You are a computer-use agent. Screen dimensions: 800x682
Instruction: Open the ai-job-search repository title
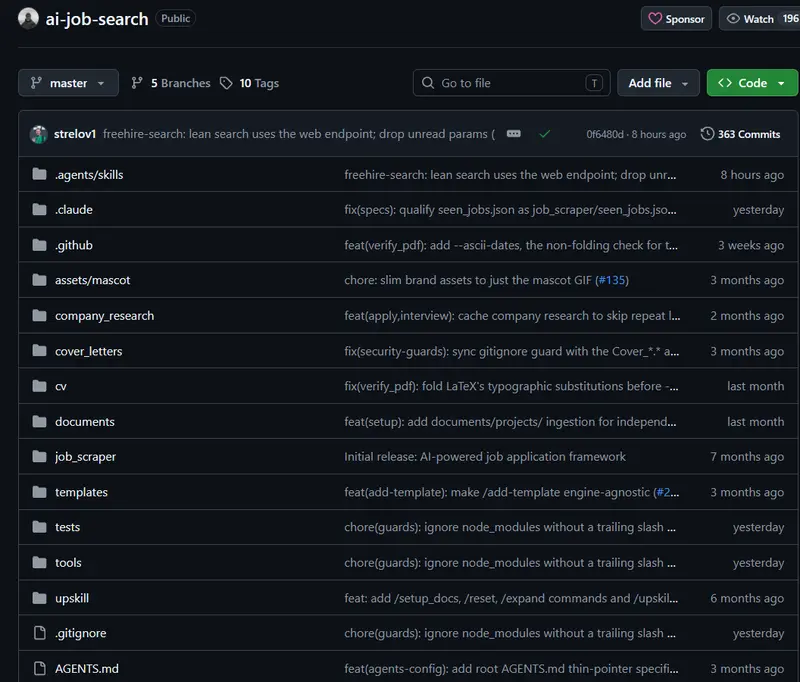point(97,19)
